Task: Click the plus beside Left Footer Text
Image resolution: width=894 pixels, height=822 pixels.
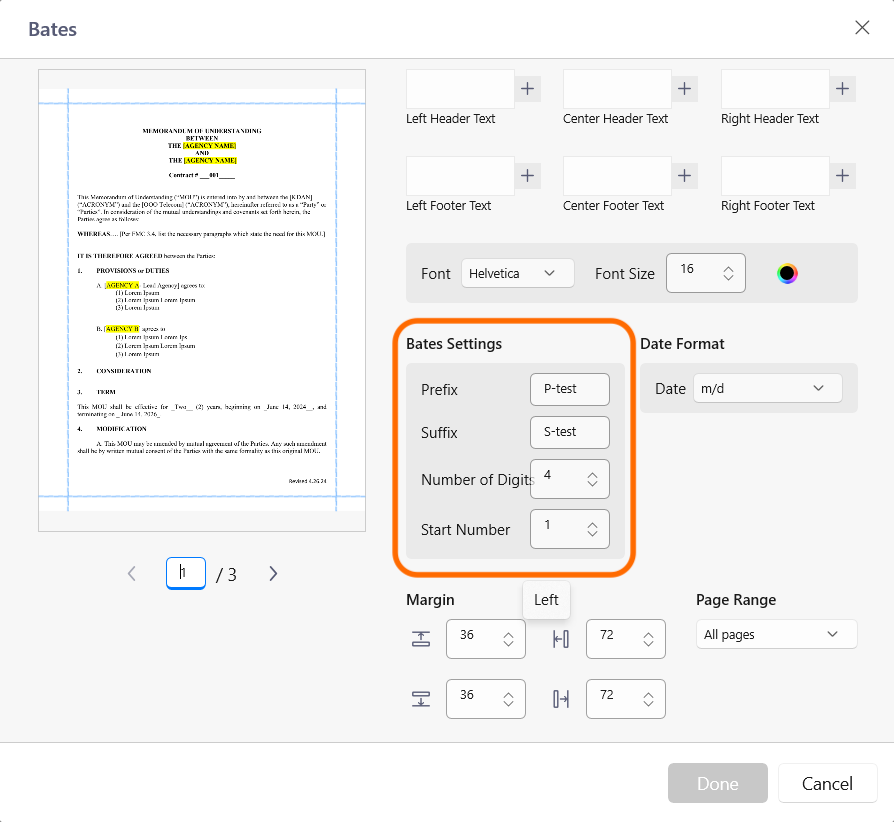Action: 527,176
